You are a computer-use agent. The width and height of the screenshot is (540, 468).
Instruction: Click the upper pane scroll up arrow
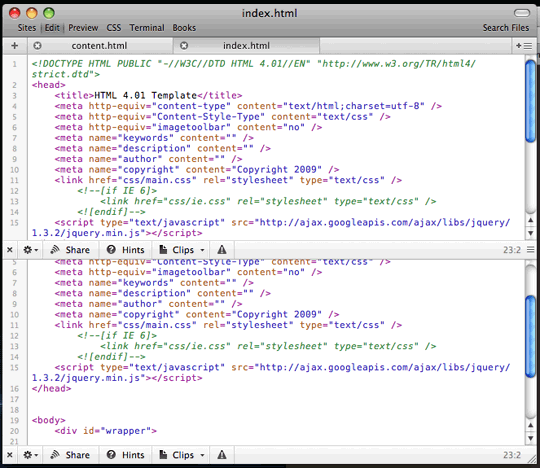(x=531, y=220)
